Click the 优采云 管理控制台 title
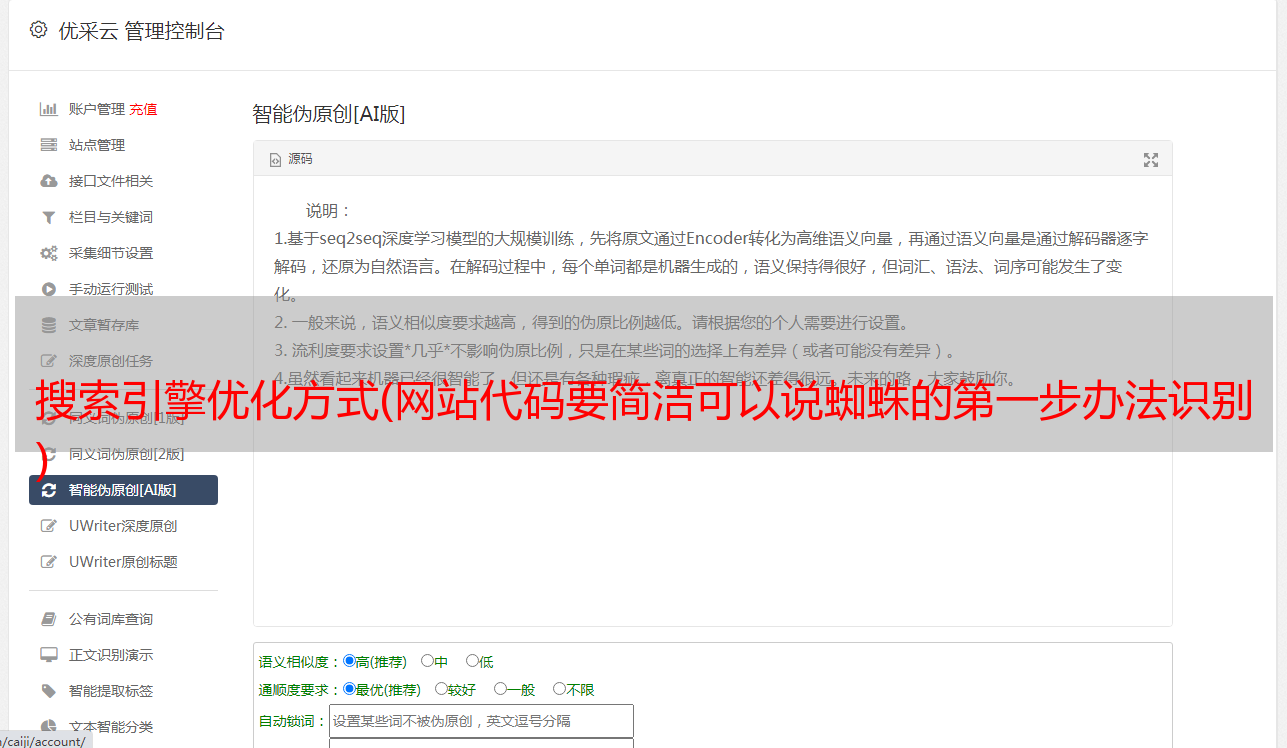This screenshot has width=1287, height=748. point(141,31)
